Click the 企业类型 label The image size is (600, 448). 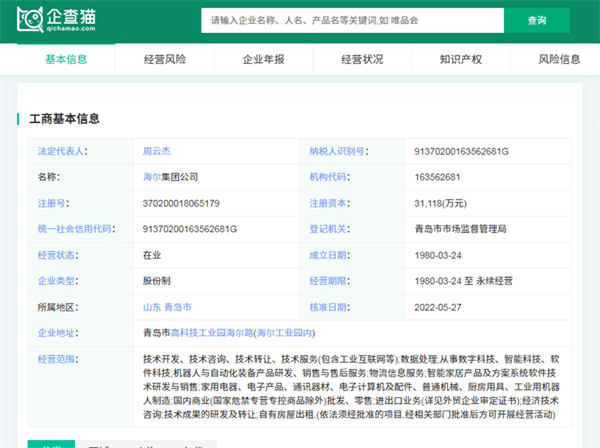click(56, 281)
